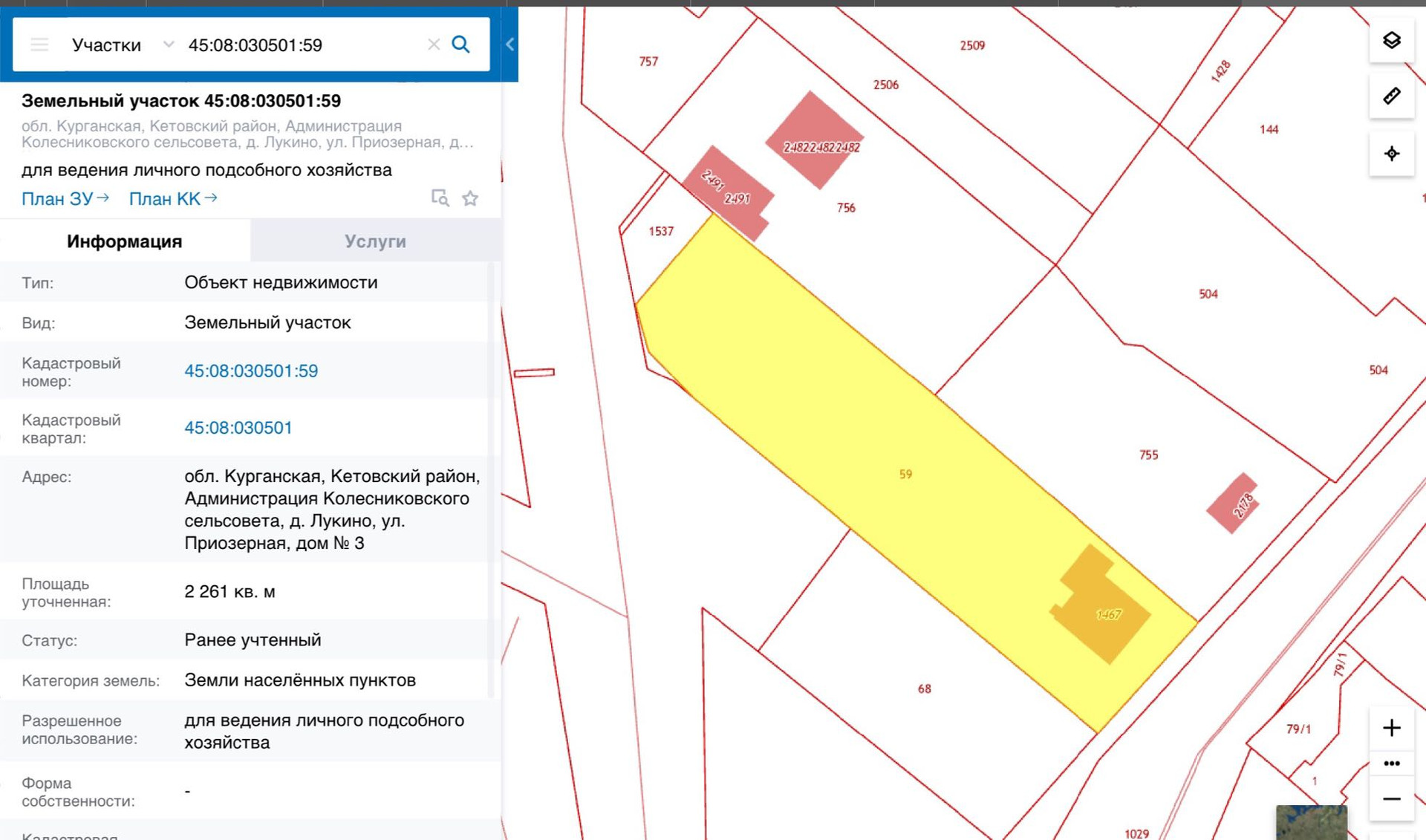Screen dimensions: 1426x840
Task: Open the hamburger menu in search bar
Action: pos(39,45)
